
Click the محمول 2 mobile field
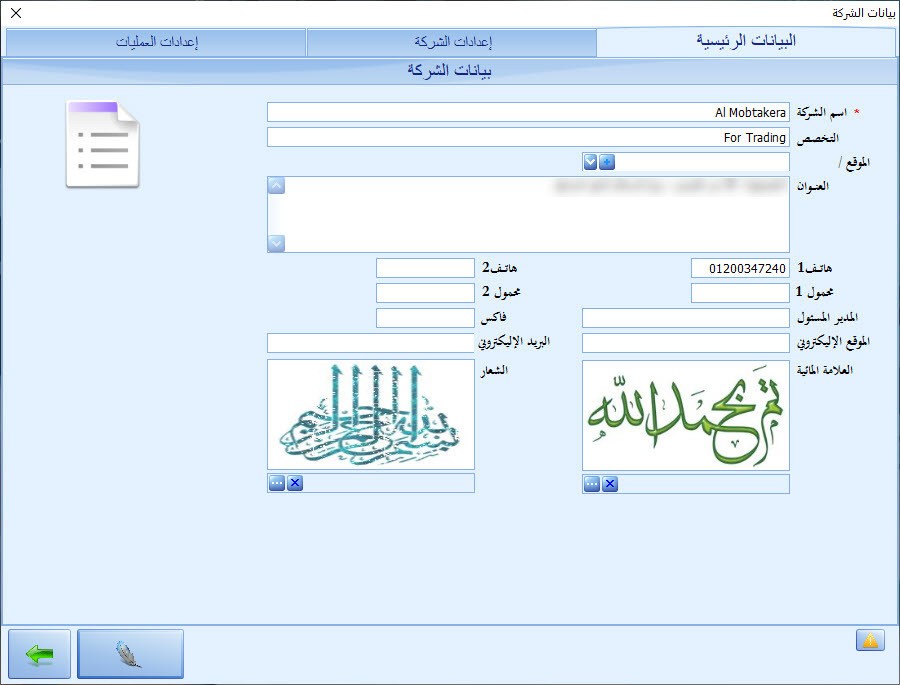(x=425, y=293)
